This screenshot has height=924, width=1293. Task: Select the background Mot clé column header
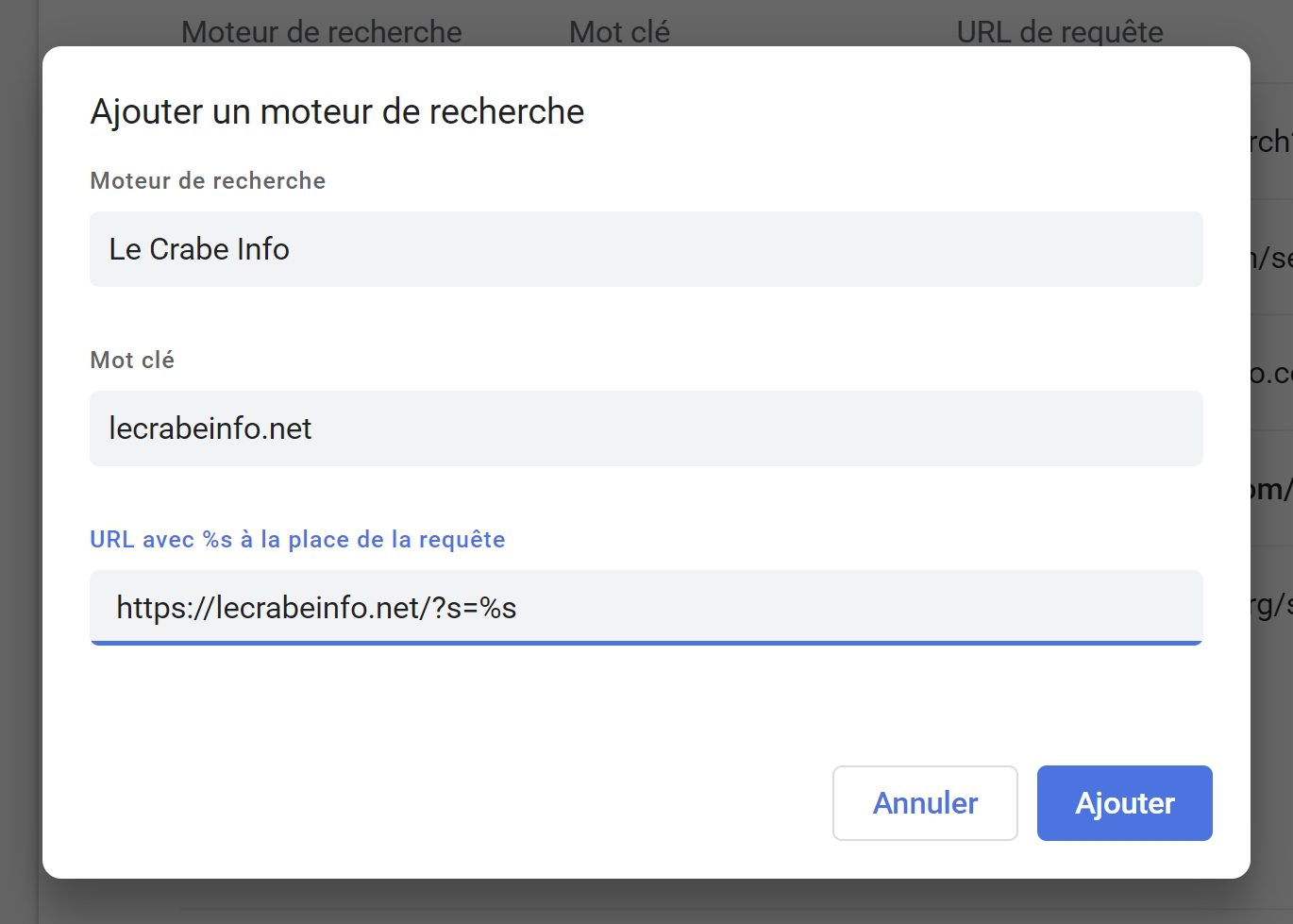coord(619,32)
